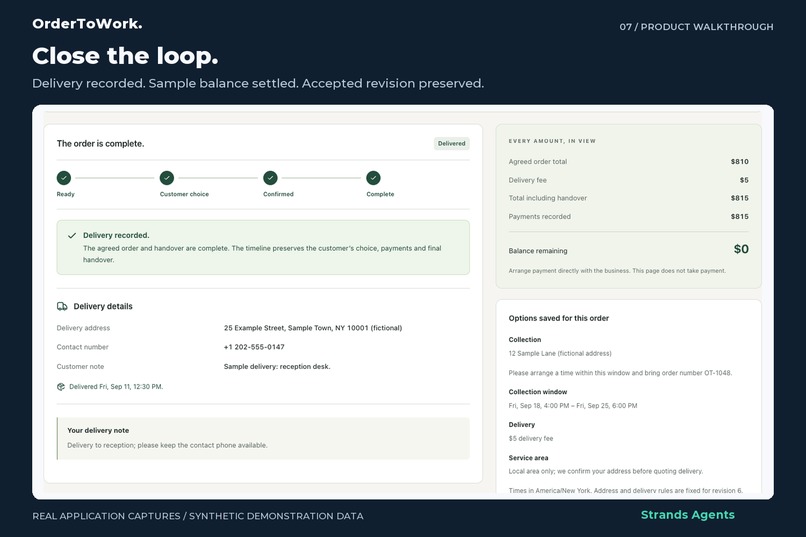This screenshot has width=806, height=537.
Task: Click the checkmark beside Delivery recorded
Action: (x=72, y=235)
